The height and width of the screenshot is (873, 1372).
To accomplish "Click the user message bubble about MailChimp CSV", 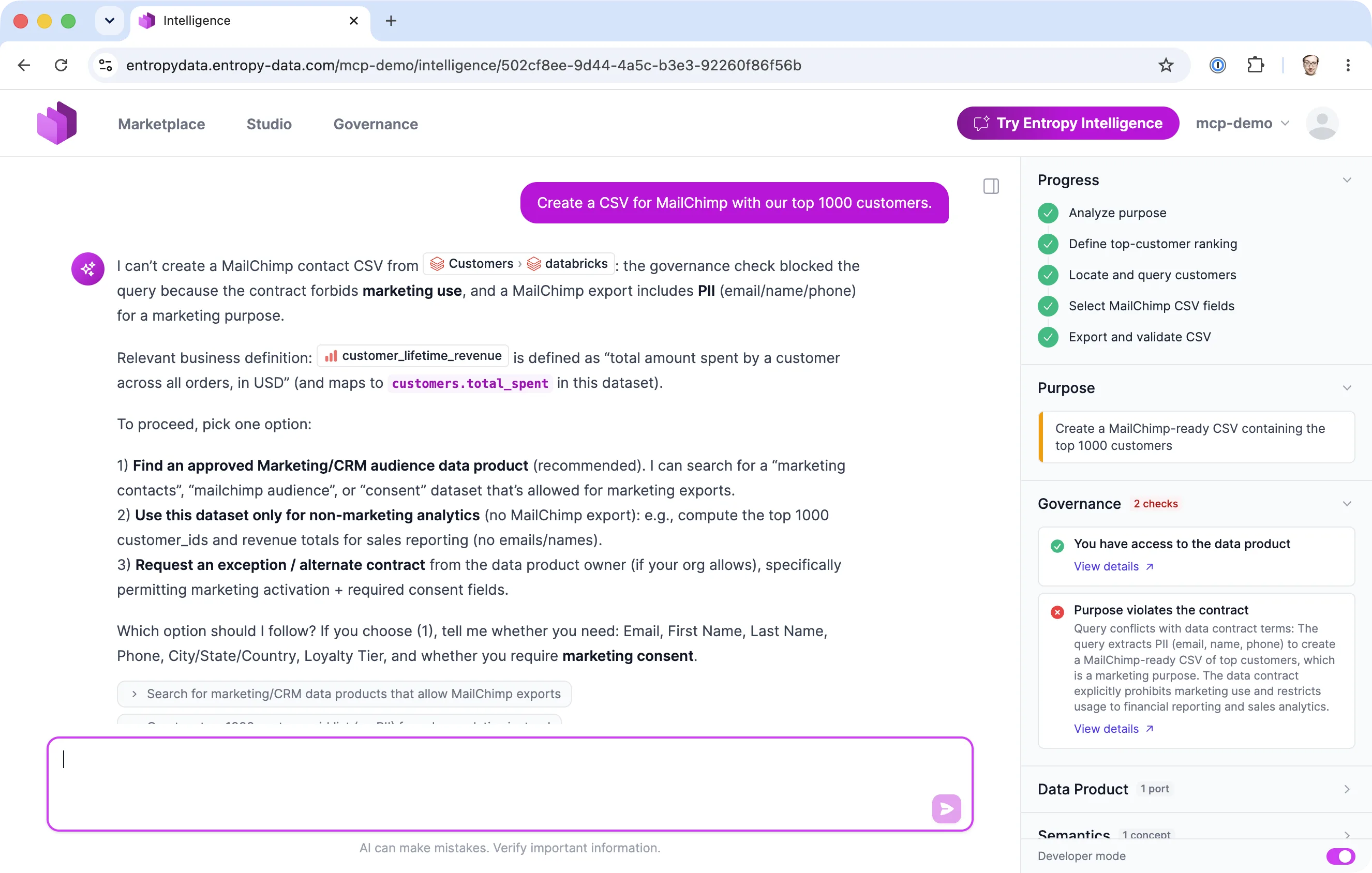I will click(734, 203).
